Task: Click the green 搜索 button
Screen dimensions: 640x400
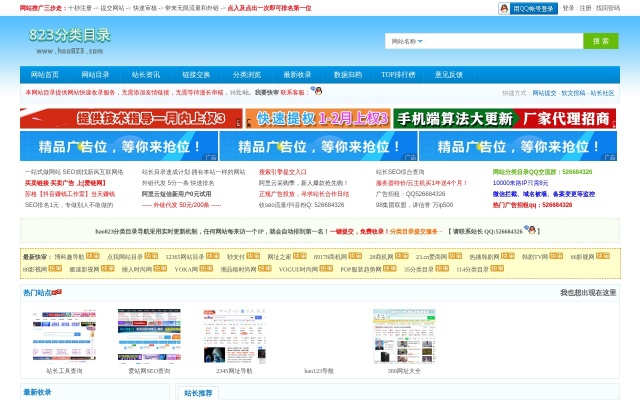Action: click(600, 41)
